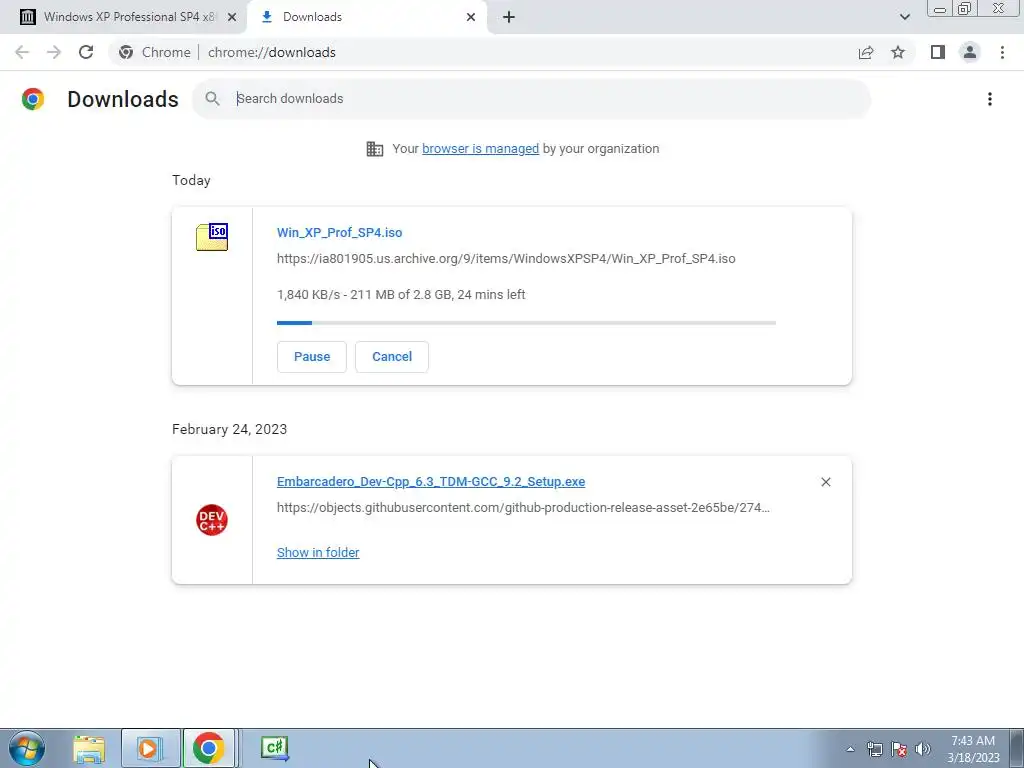The width and height of the screenshot is (1024, 768).
Task: Share this page via the share icon
Action: [866, 52]
